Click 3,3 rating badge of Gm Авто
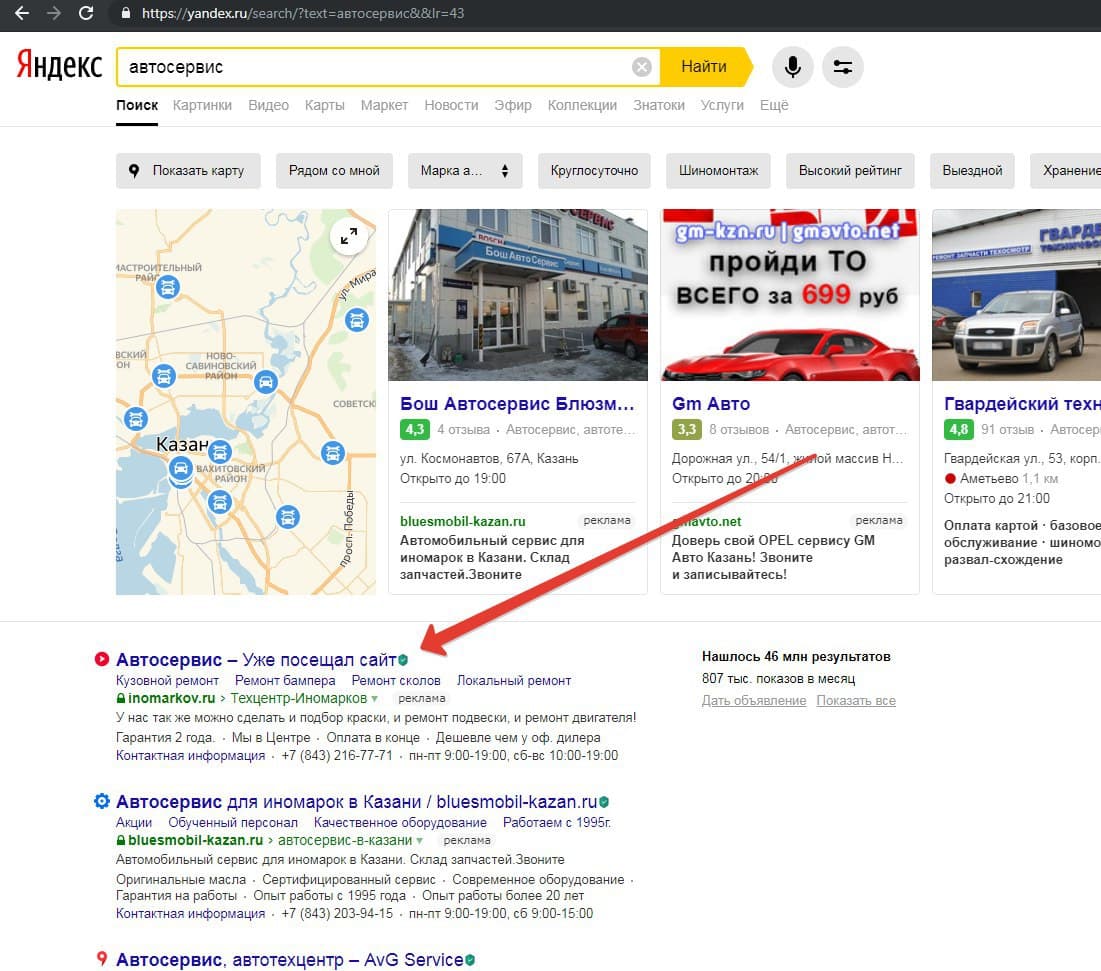 point(686,429)
